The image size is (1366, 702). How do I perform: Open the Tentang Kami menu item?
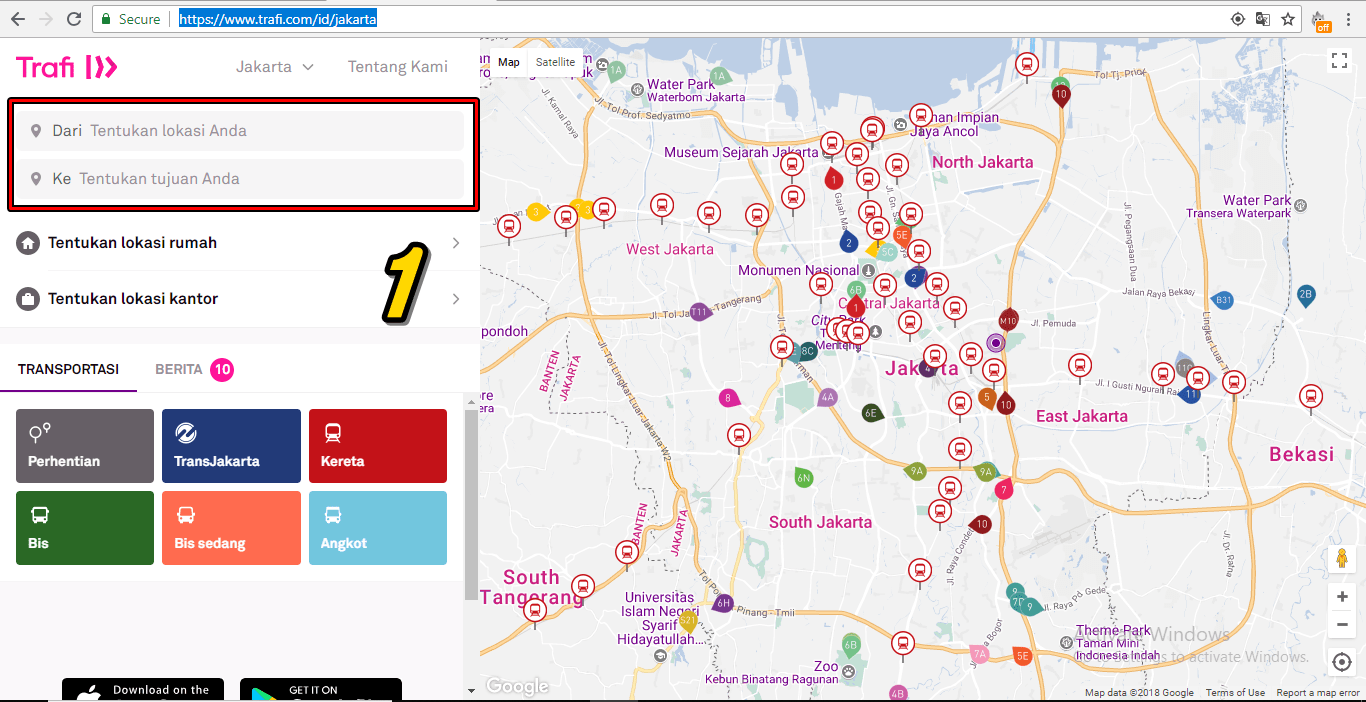[x=398, y=67]
